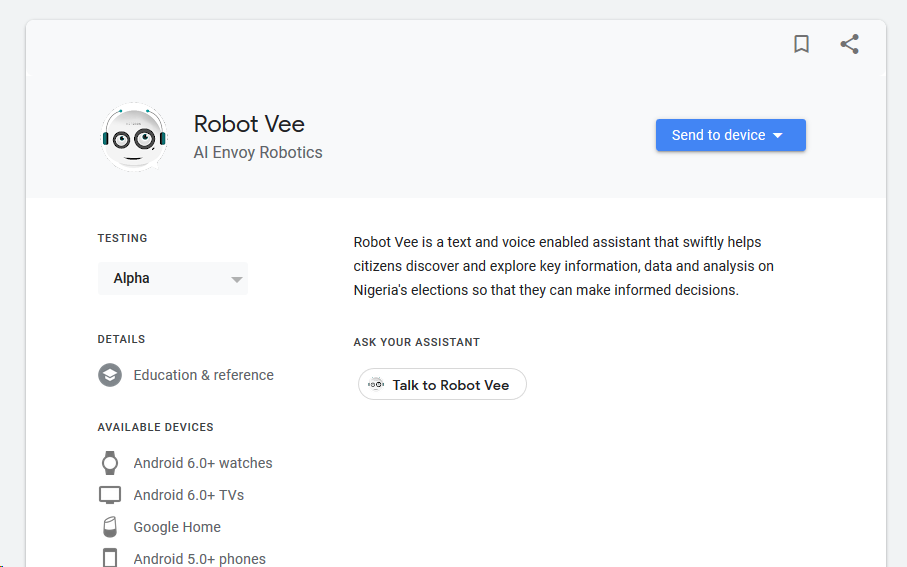This screenshot has width=907, height=567.
Task: Click the TV icon for Android TVs
Action: pos(110,495)
